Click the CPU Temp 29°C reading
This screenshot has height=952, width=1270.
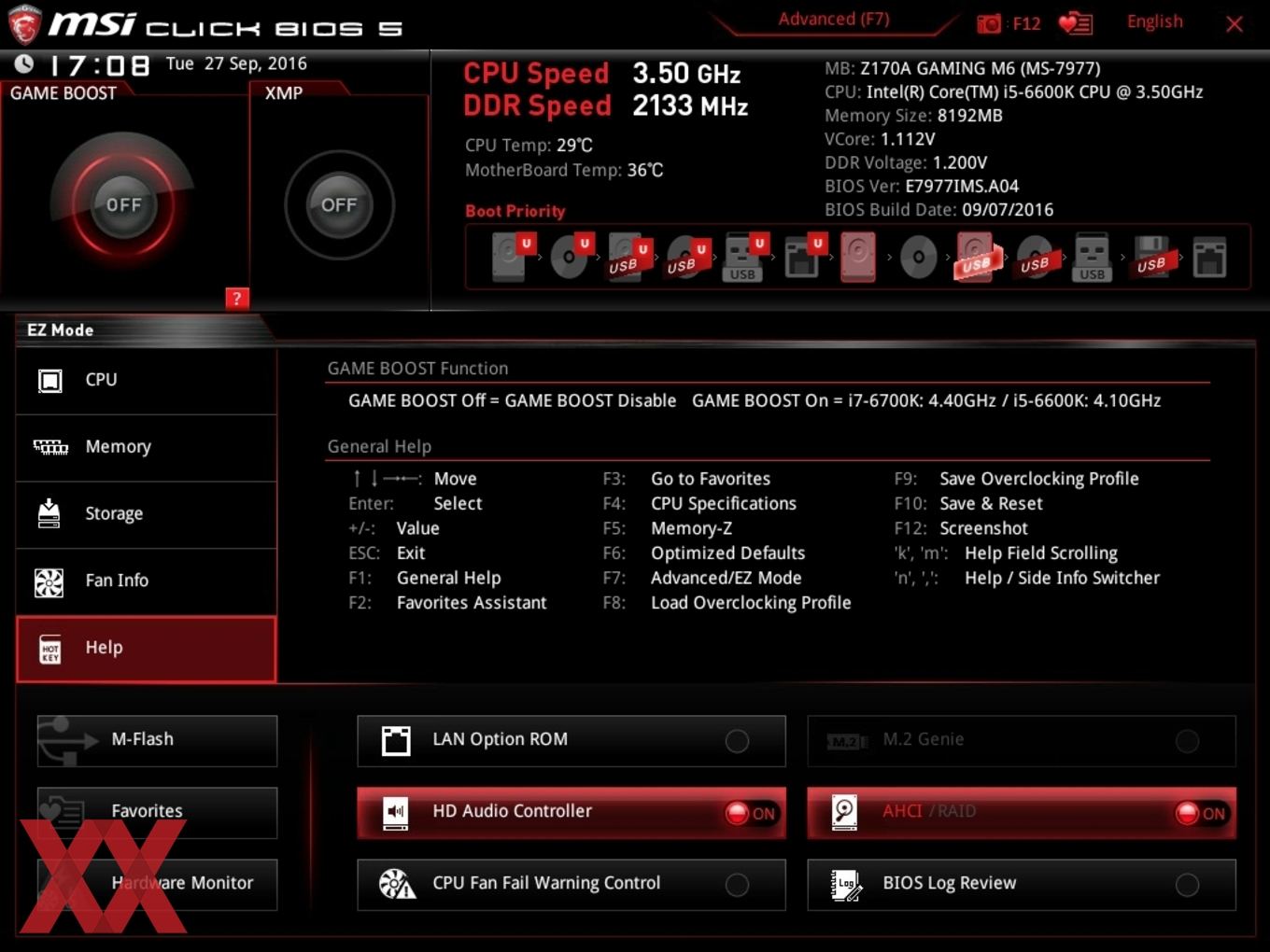[x=529, y=146]
